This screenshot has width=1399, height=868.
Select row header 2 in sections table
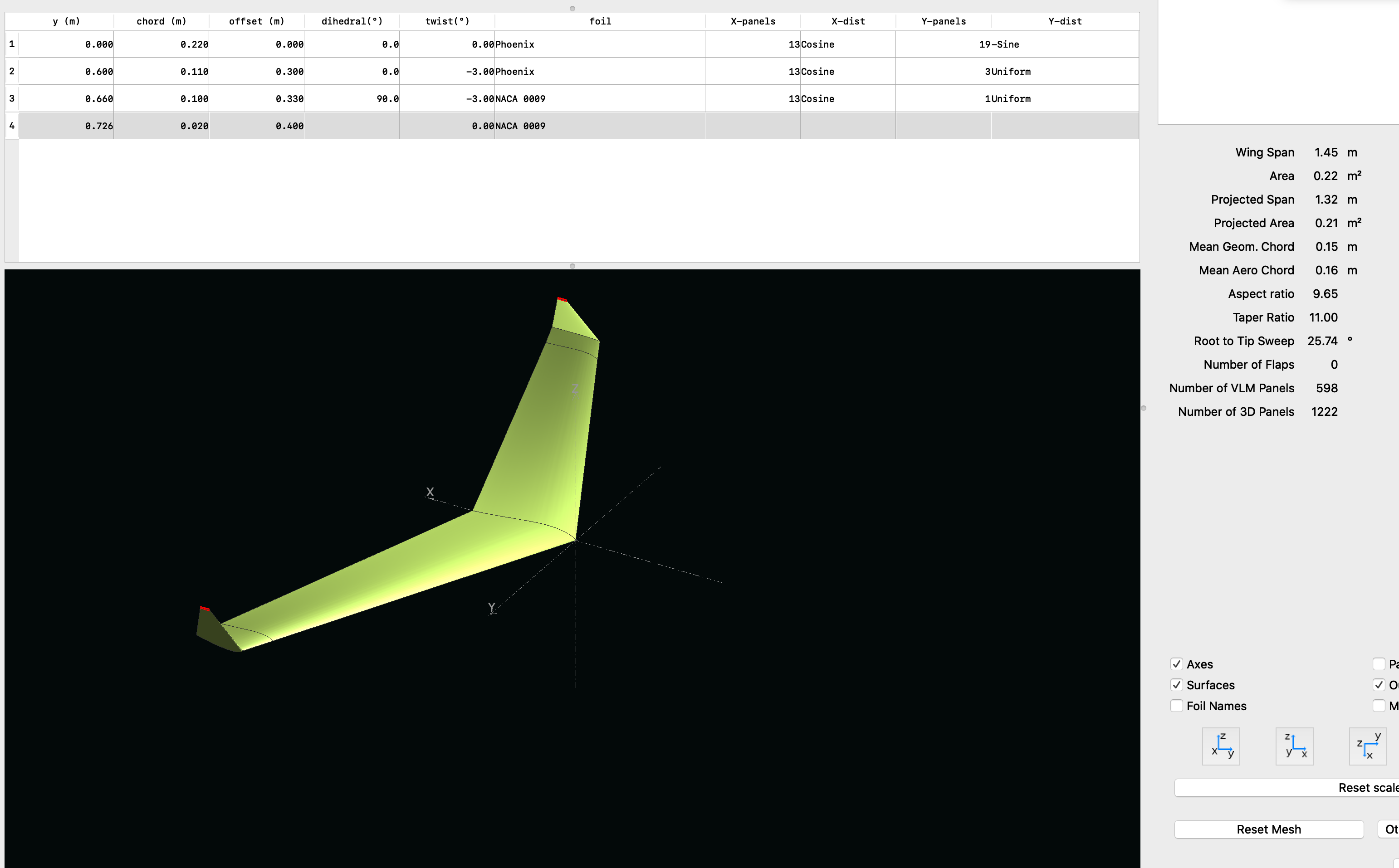[11, 72]
